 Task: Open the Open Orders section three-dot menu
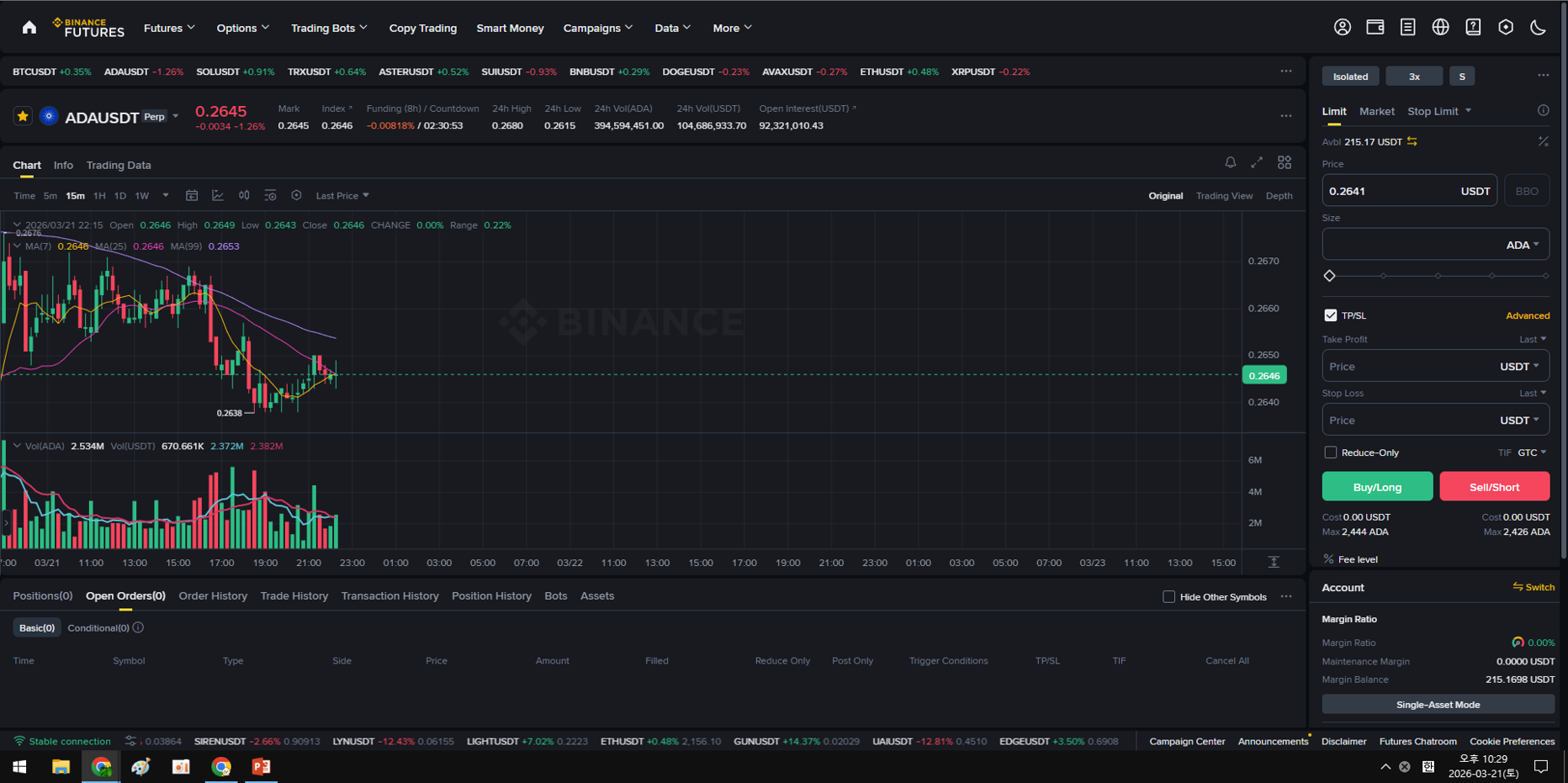coord(1286,596)
